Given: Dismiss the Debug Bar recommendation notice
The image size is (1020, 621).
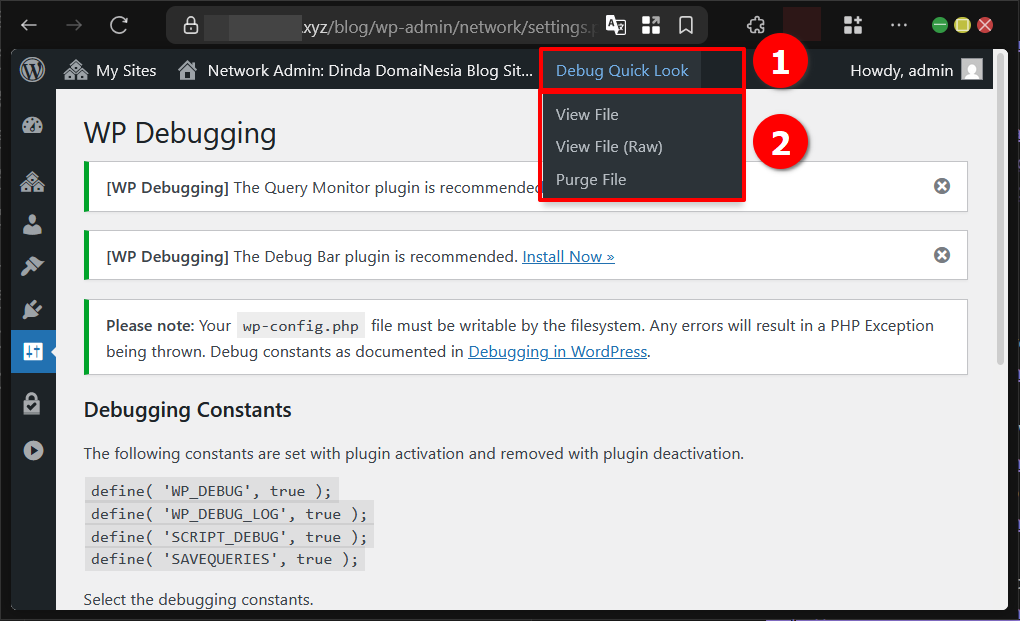Looking at the screenshot, I should 941,255.
